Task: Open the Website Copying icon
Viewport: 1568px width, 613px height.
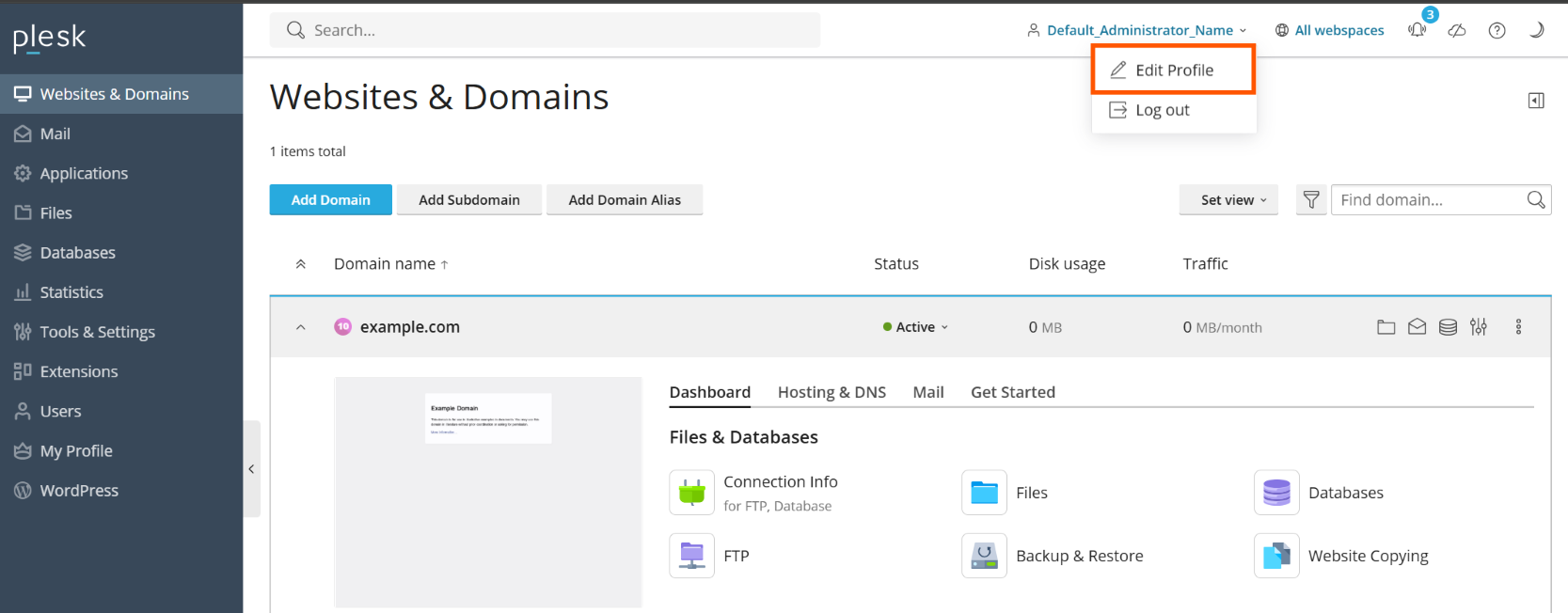Action: click(1276, 556)
